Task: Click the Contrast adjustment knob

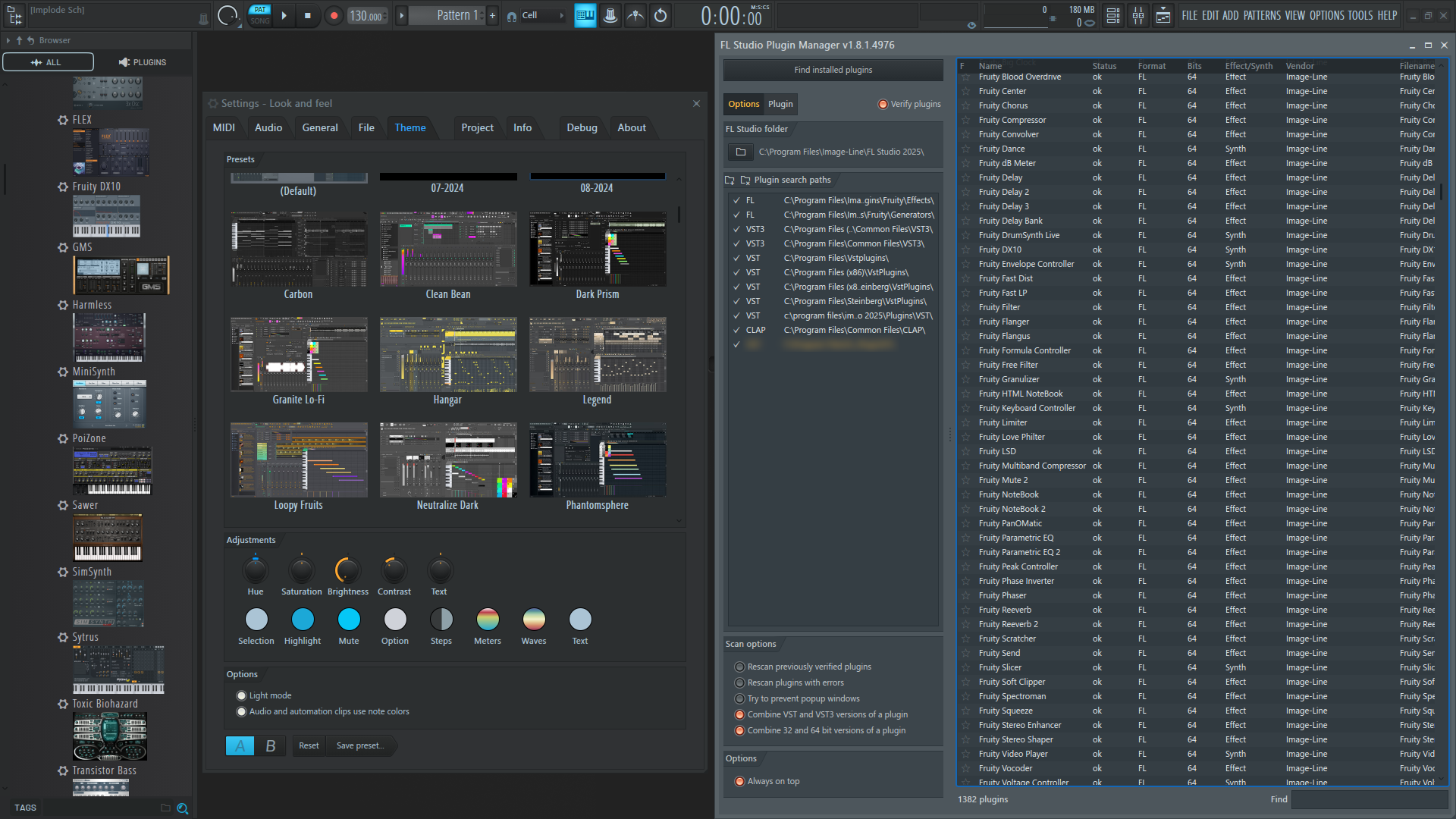Action: click(394, 570)
